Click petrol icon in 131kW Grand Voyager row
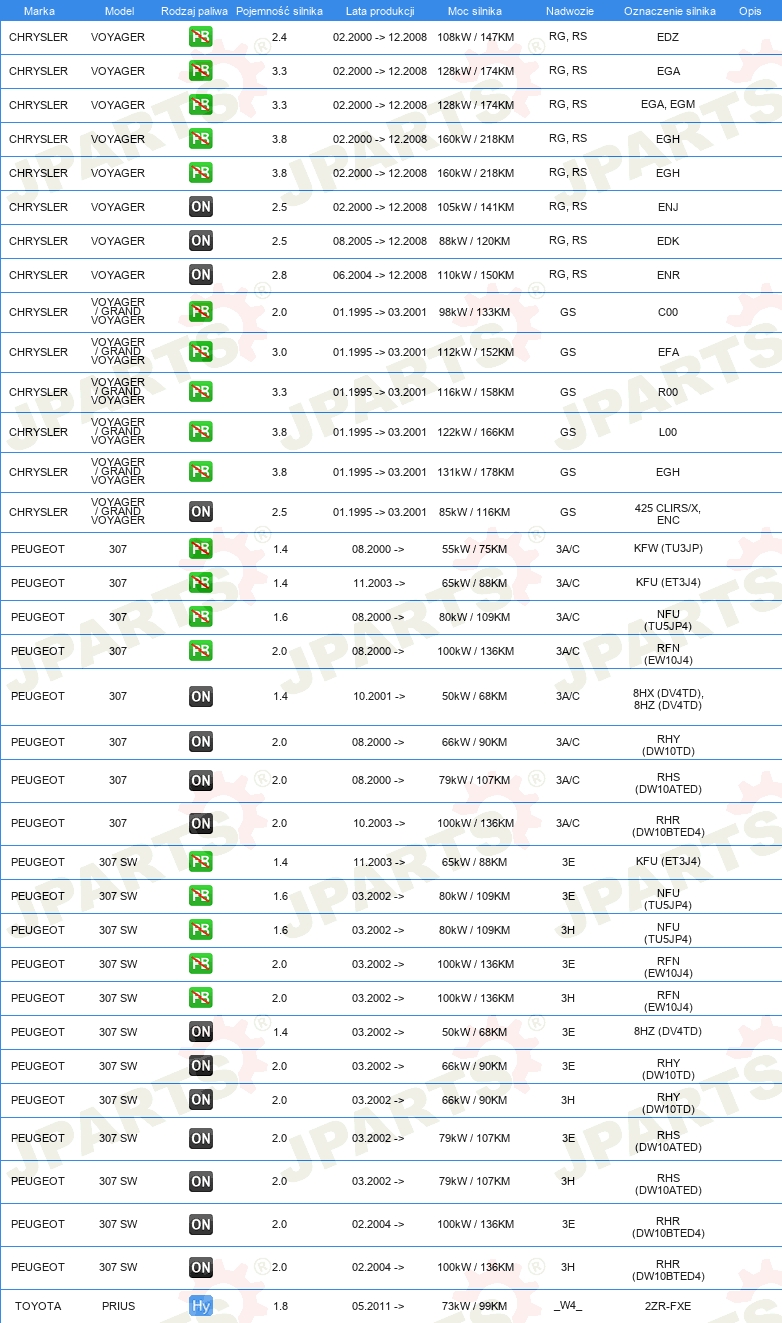The height and width of the screenshot is (1323, 782). click(x=201, y=472)
